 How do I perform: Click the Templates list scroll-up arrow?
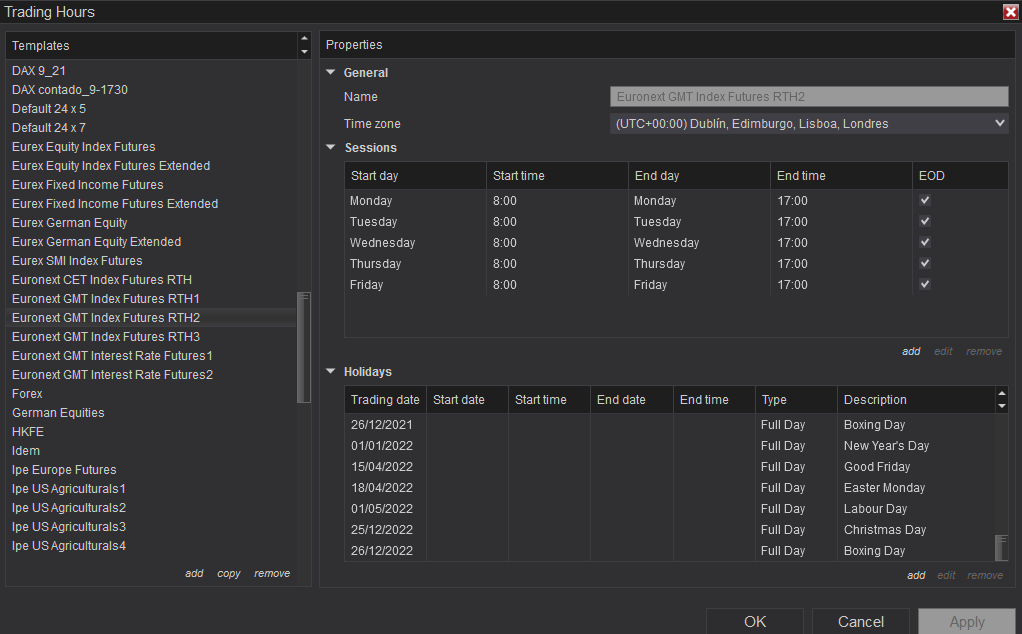(x=304, y=40)
